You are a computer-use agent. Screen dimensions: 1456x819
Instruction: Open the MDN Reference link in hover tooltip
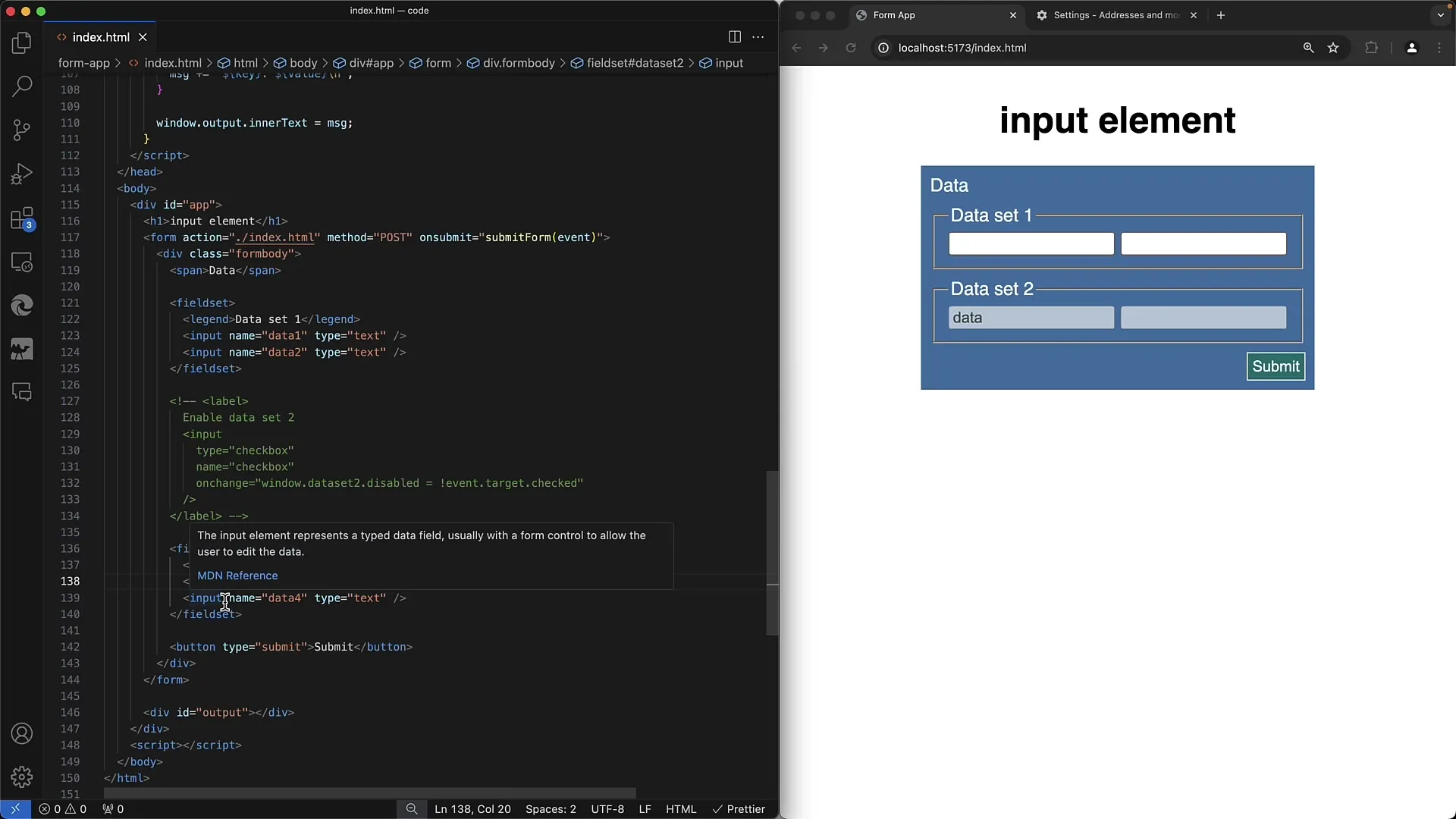(237, 576)
